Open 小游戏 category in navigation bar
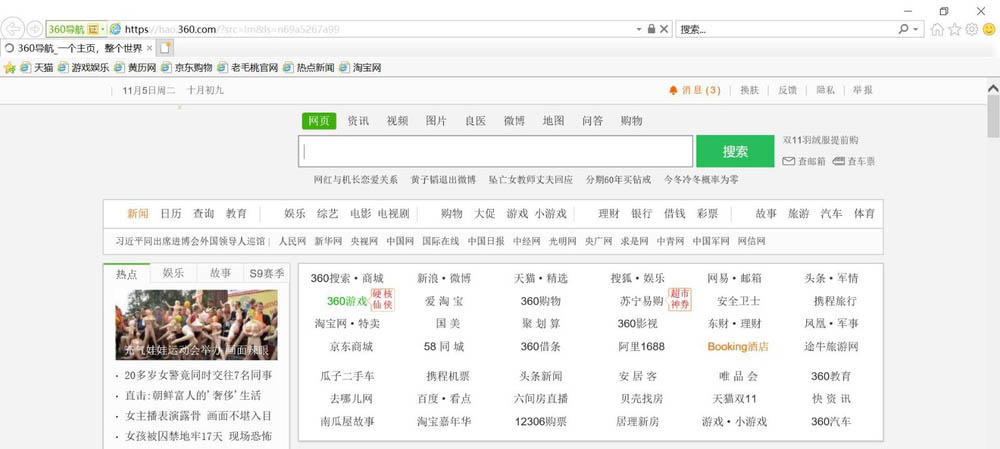This screenshot has width=1000, height=449. pos(550,214)
